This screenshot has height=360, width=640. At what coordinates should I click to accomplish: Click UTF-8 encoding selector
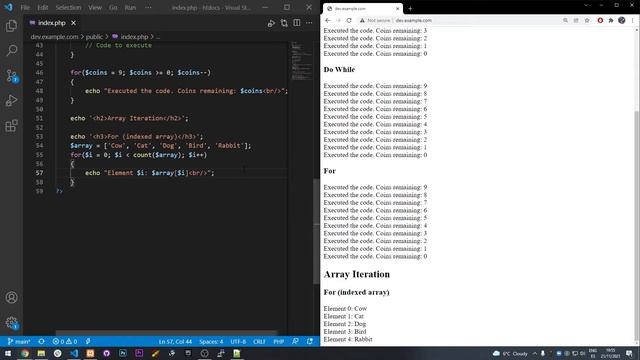[238, 341]
